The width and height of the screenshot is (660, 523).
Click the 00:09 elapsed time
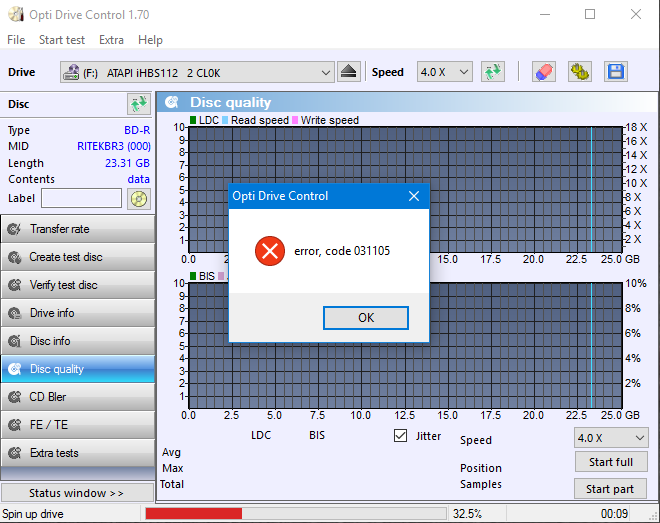(614, 514)
